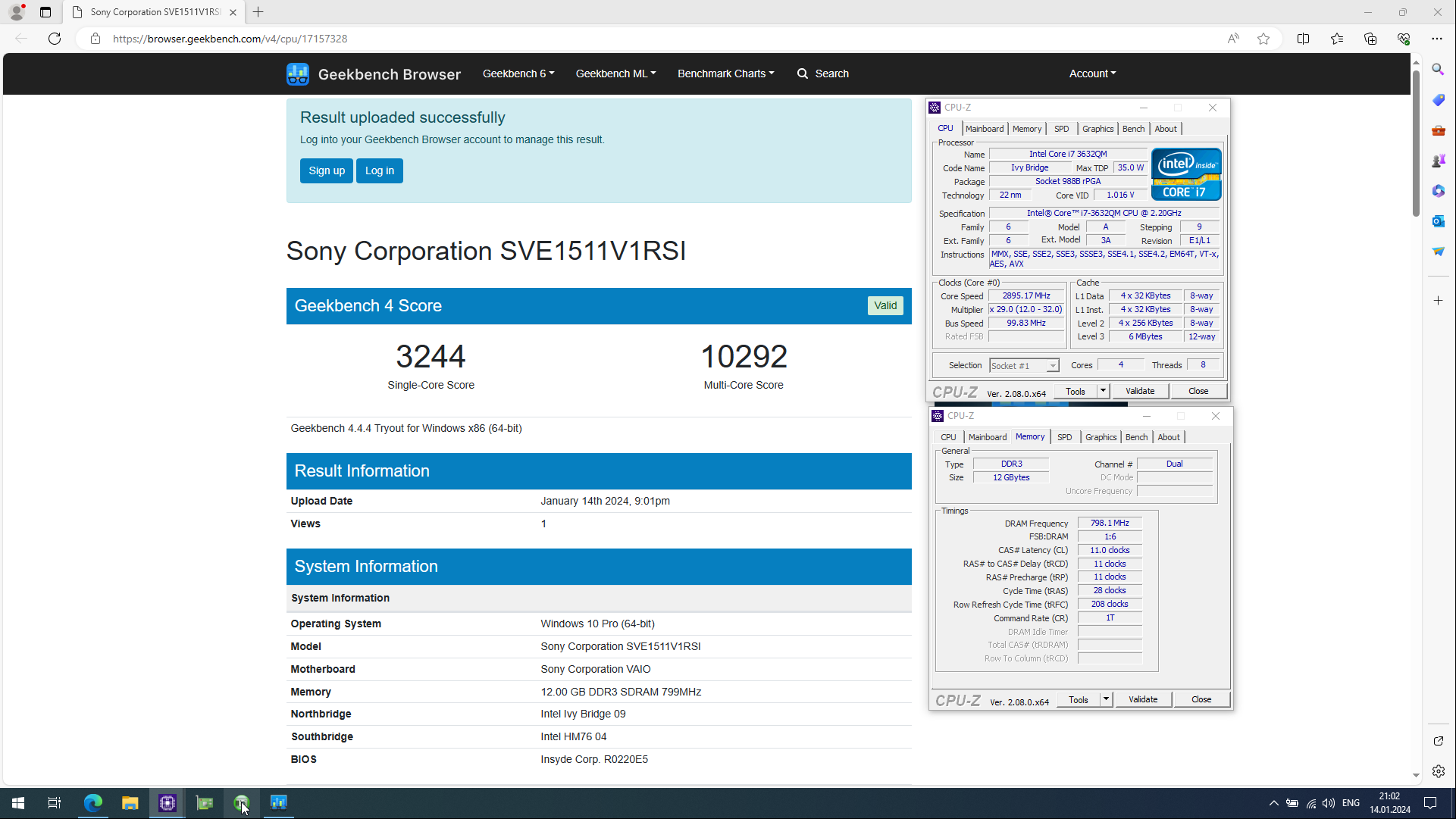The width and height of the screenshot is (1456, 819).
Task: Open Edge sidebar settings gear
Action: 1439,771
